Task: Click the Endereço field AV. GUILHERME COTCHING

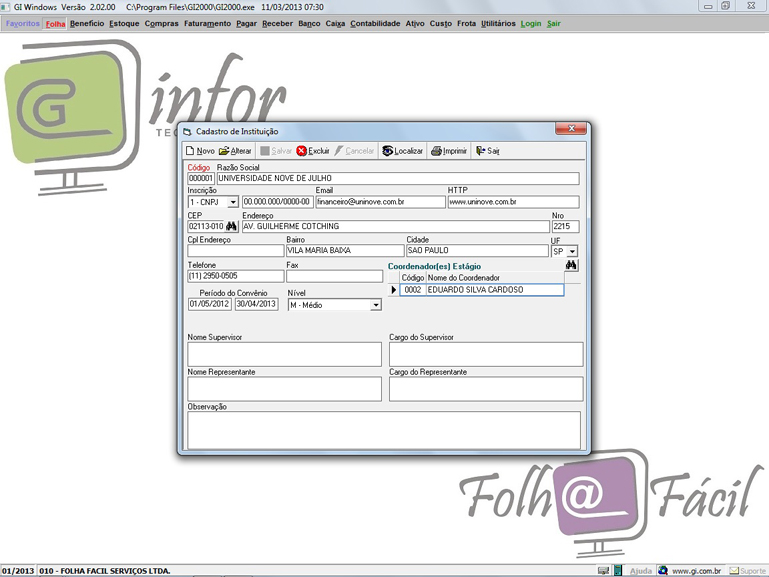Action: tap(396, 226)
